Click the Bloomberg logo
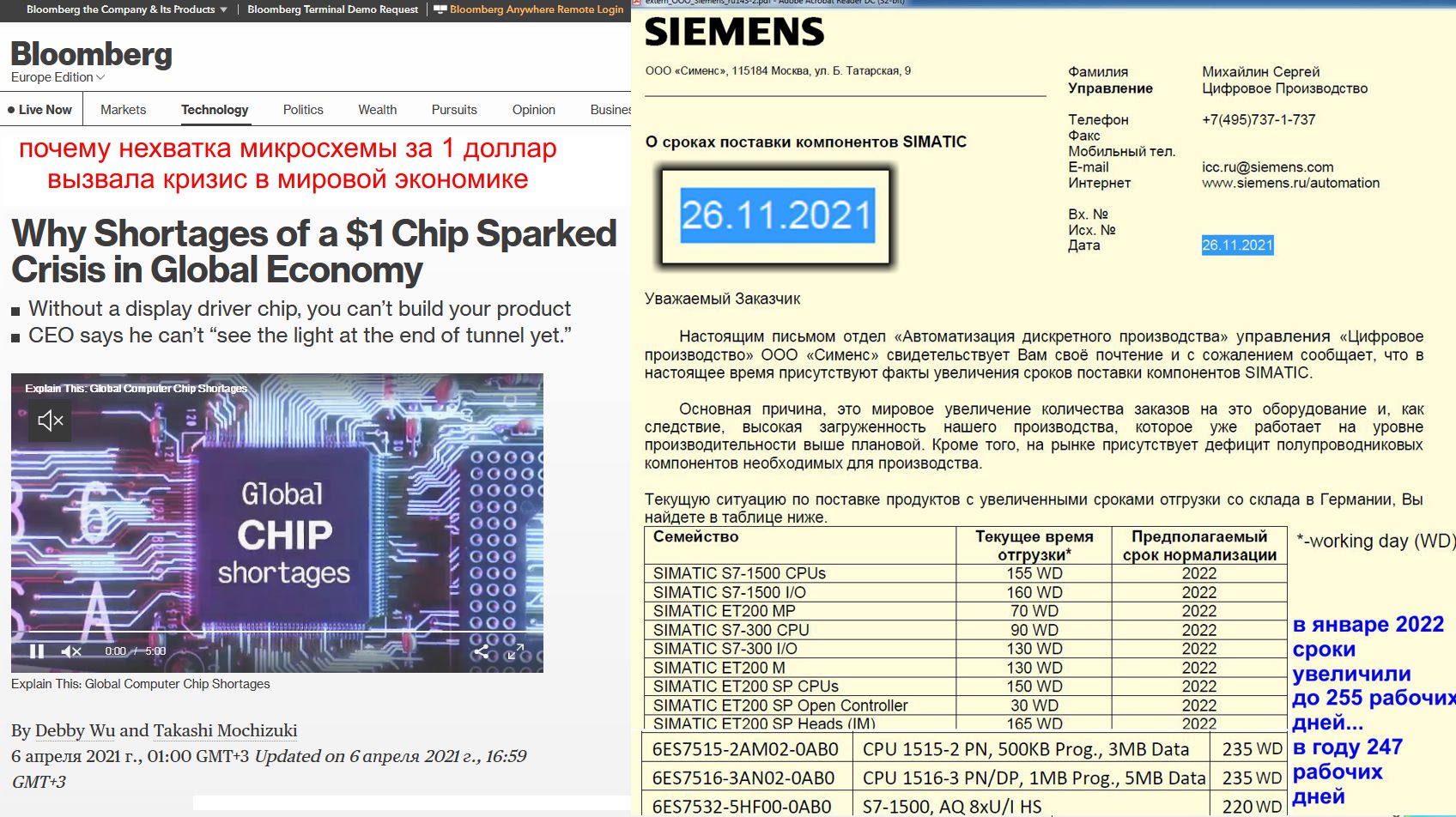Screen dimensions: 1456x817 tap(92, 54)
